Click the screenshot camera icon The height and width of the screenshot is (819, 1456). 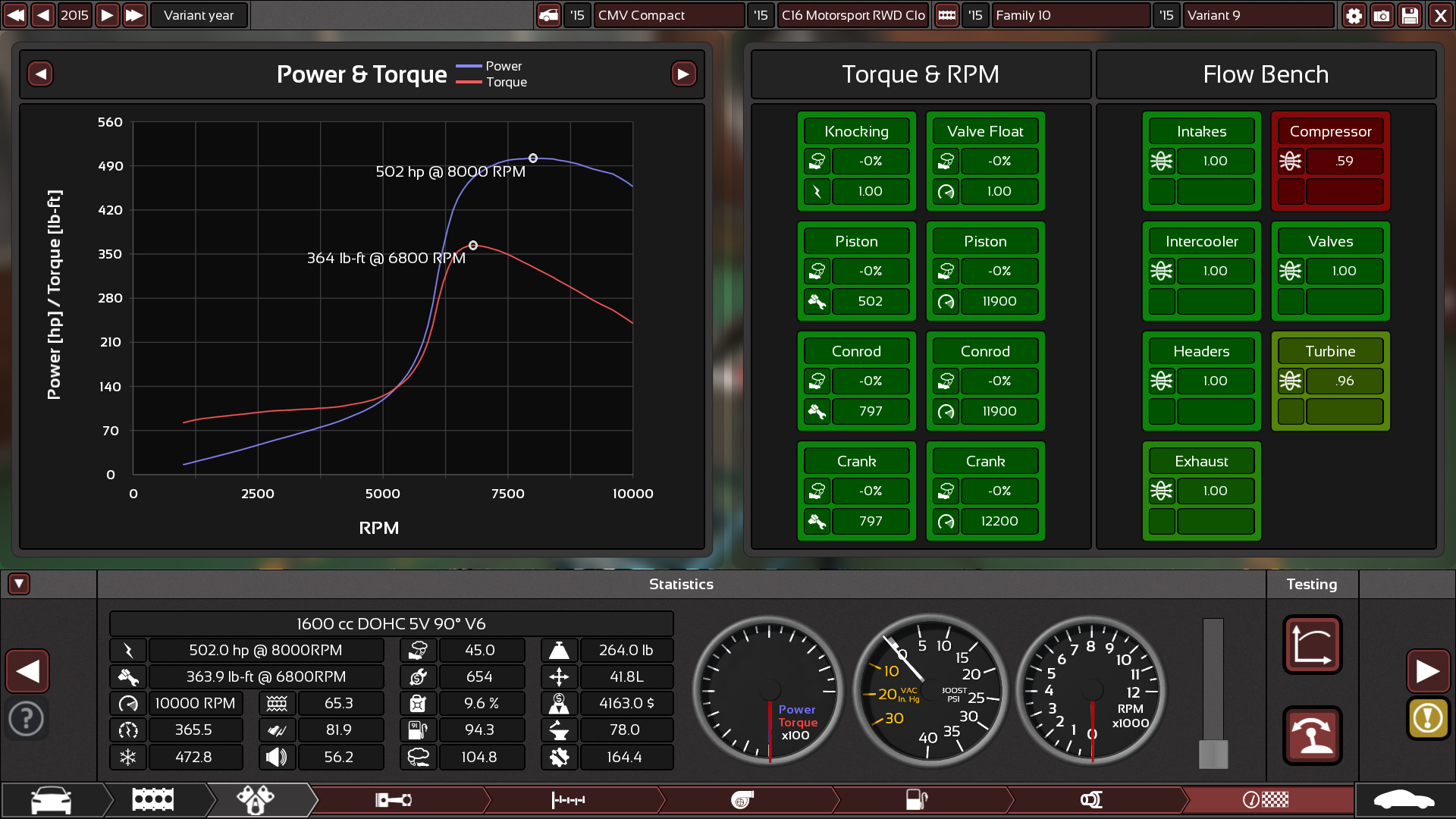pos(1382,15)
